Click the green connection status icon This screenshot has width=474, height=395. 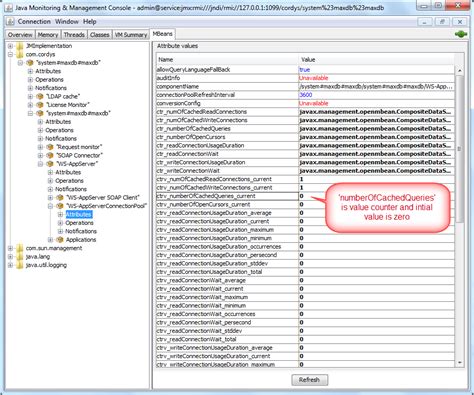coord(461,34)
